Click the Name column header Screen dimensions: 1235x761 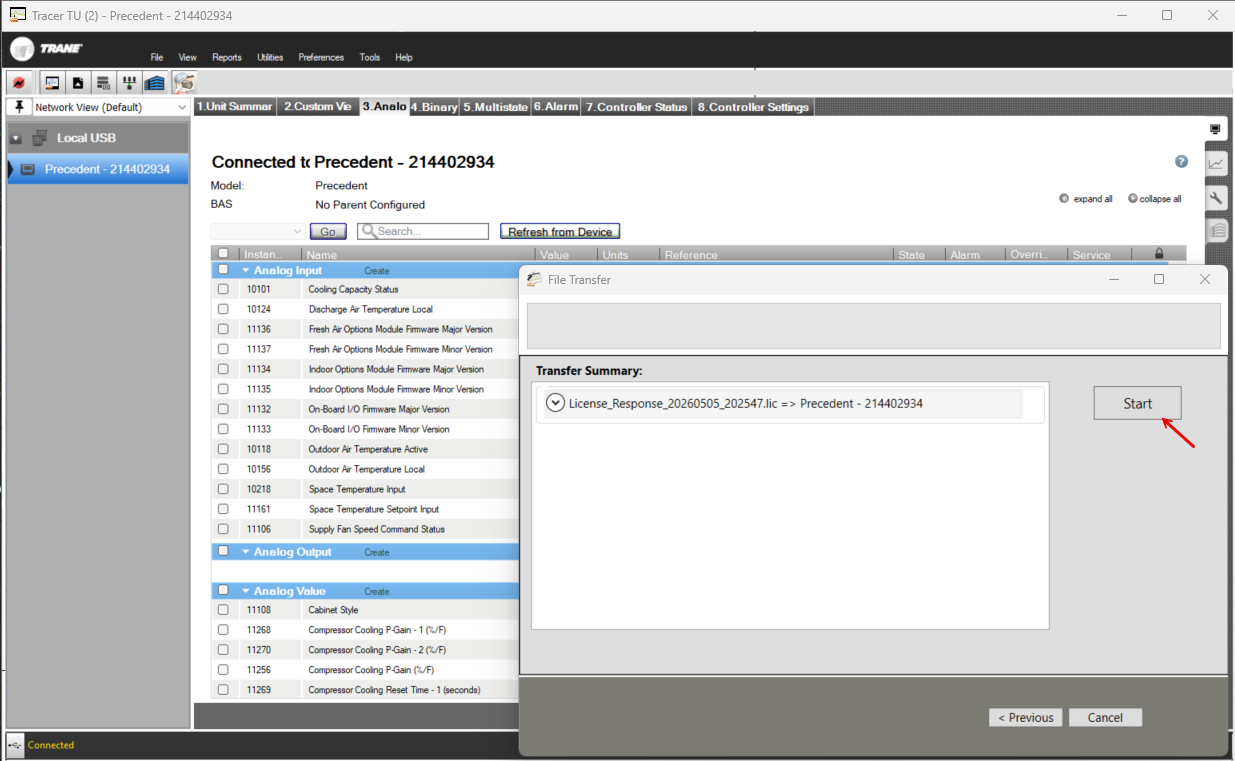pos(419,254)
